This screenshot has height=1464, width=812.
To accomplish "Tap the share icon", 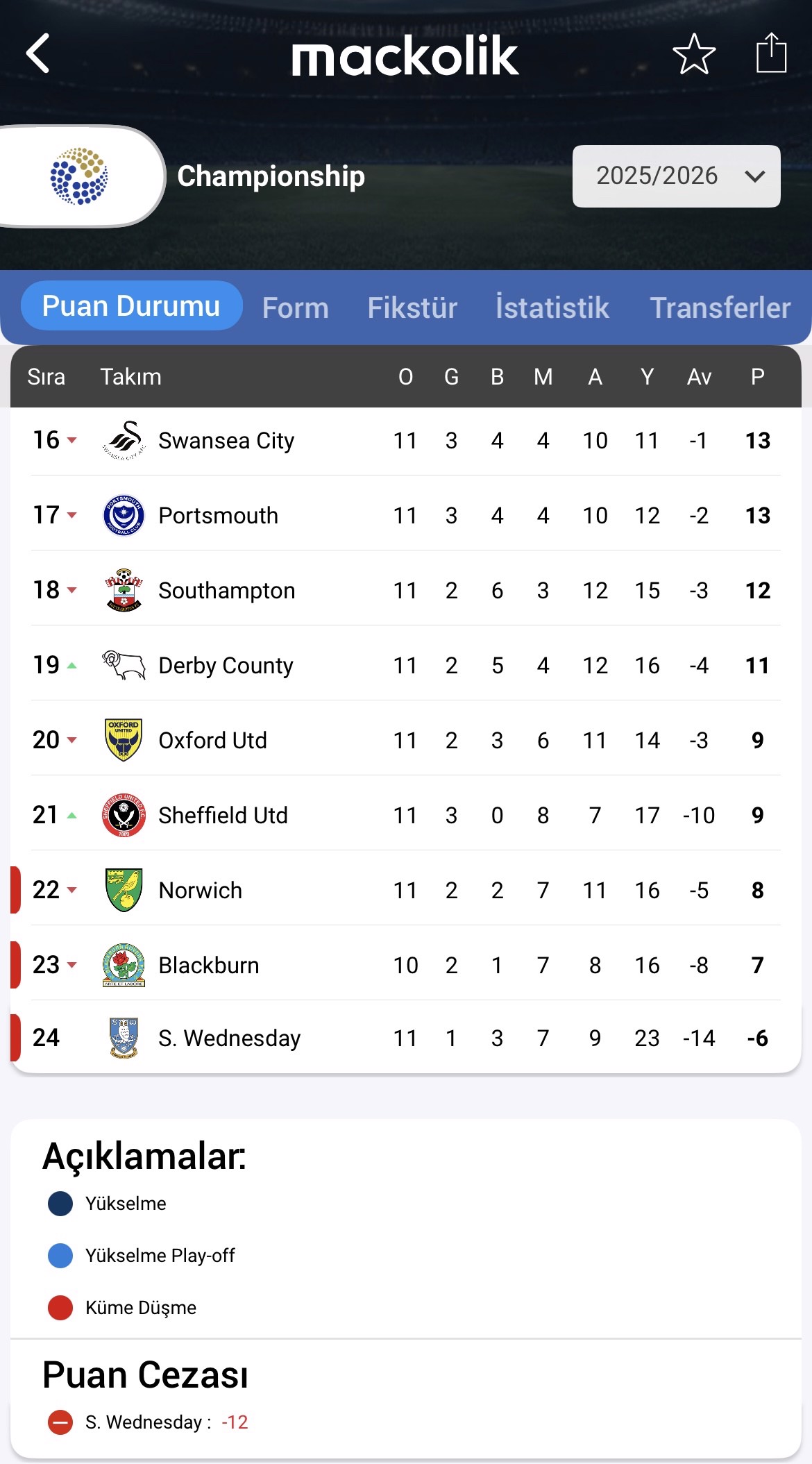I will pos(771,53).
